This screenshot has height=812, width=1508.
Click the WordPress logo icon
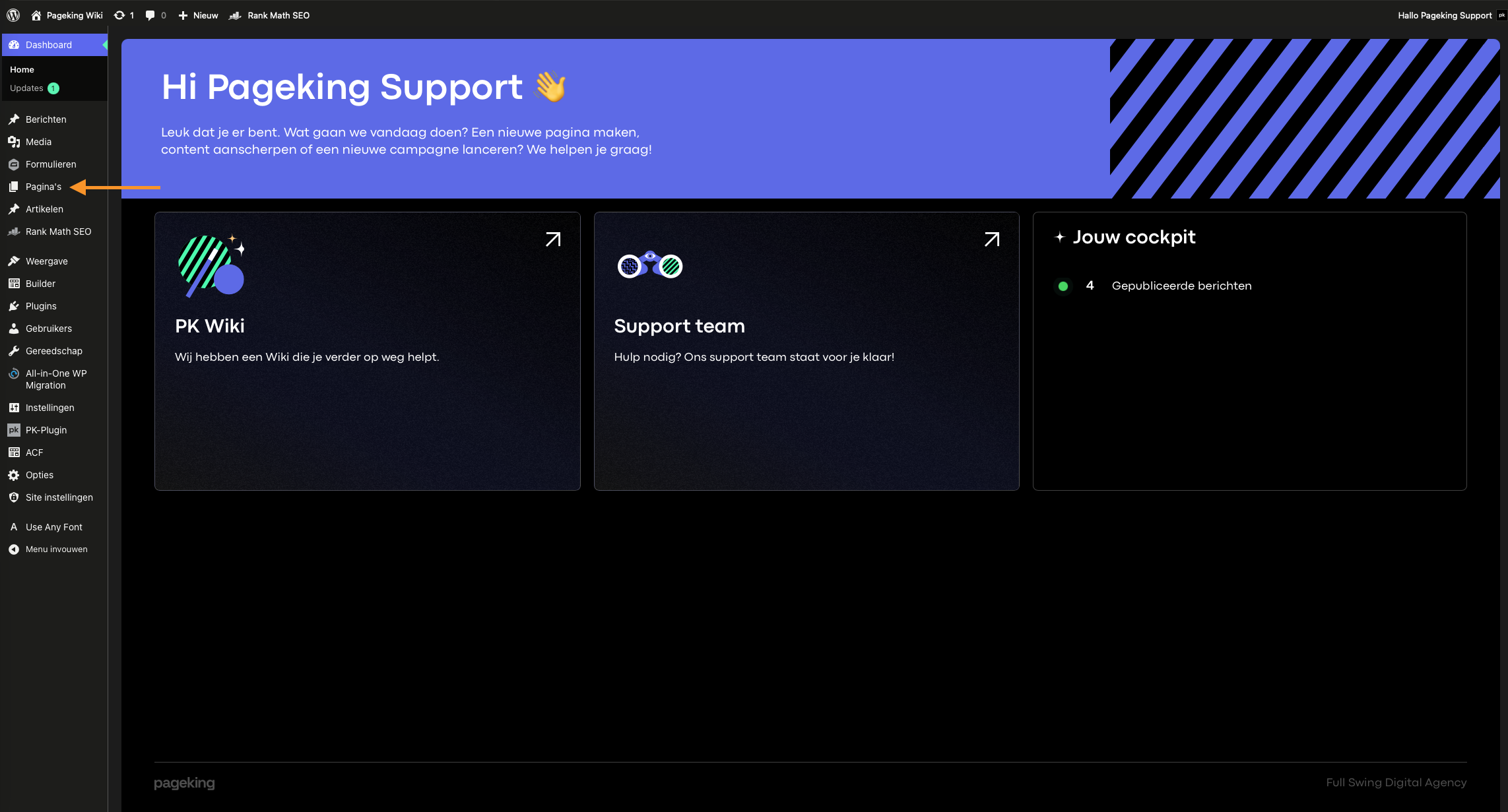13,15
